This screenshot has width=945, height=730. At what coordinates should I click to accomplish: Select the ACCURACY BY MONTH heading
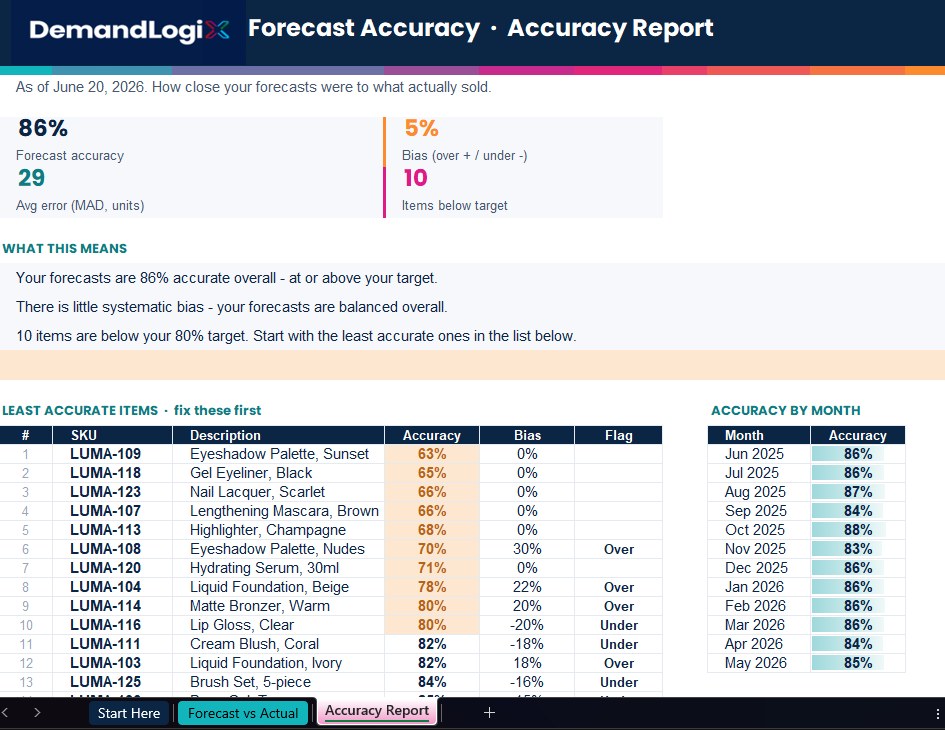[x=786, y=411]
